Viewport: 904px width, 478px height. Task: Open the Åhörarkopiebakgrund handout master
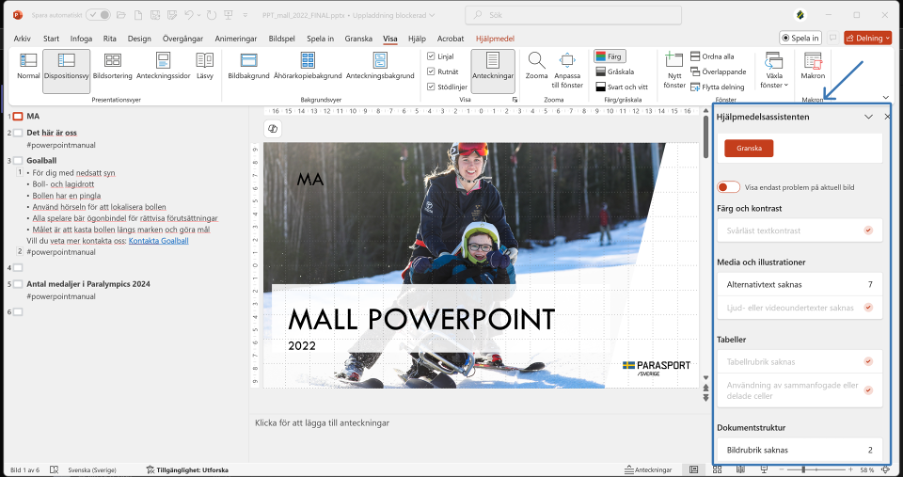[307, 66]
